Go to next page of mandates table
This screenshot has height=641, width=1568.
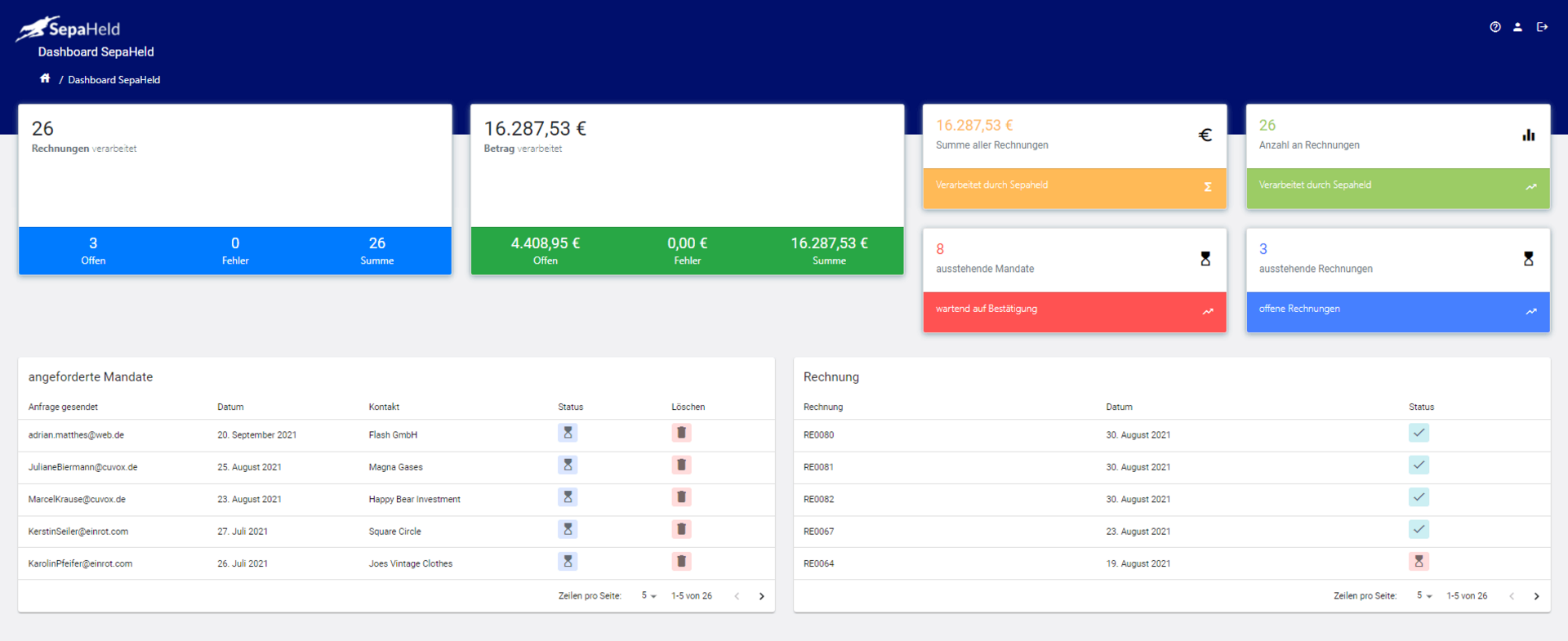(761, 596)
